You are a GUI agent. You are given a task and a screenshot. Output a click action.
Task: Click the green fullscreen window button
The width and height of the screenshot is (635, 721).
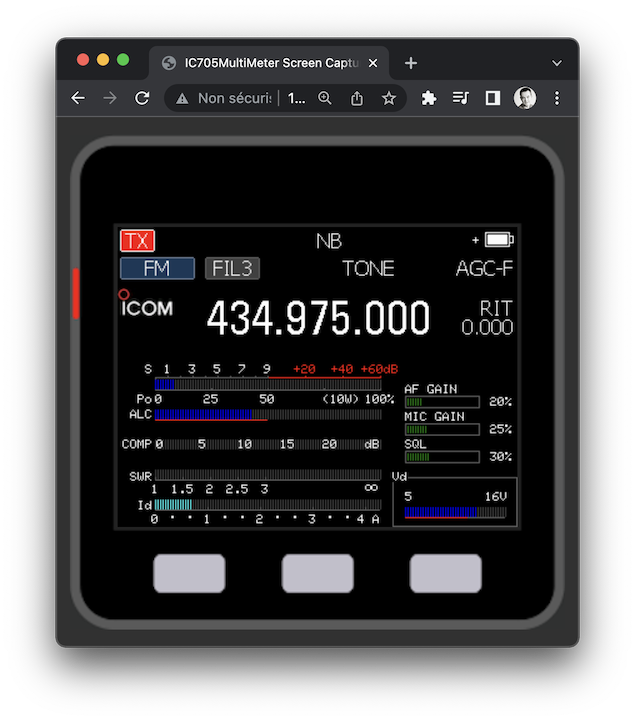click(x=123, y=60)
